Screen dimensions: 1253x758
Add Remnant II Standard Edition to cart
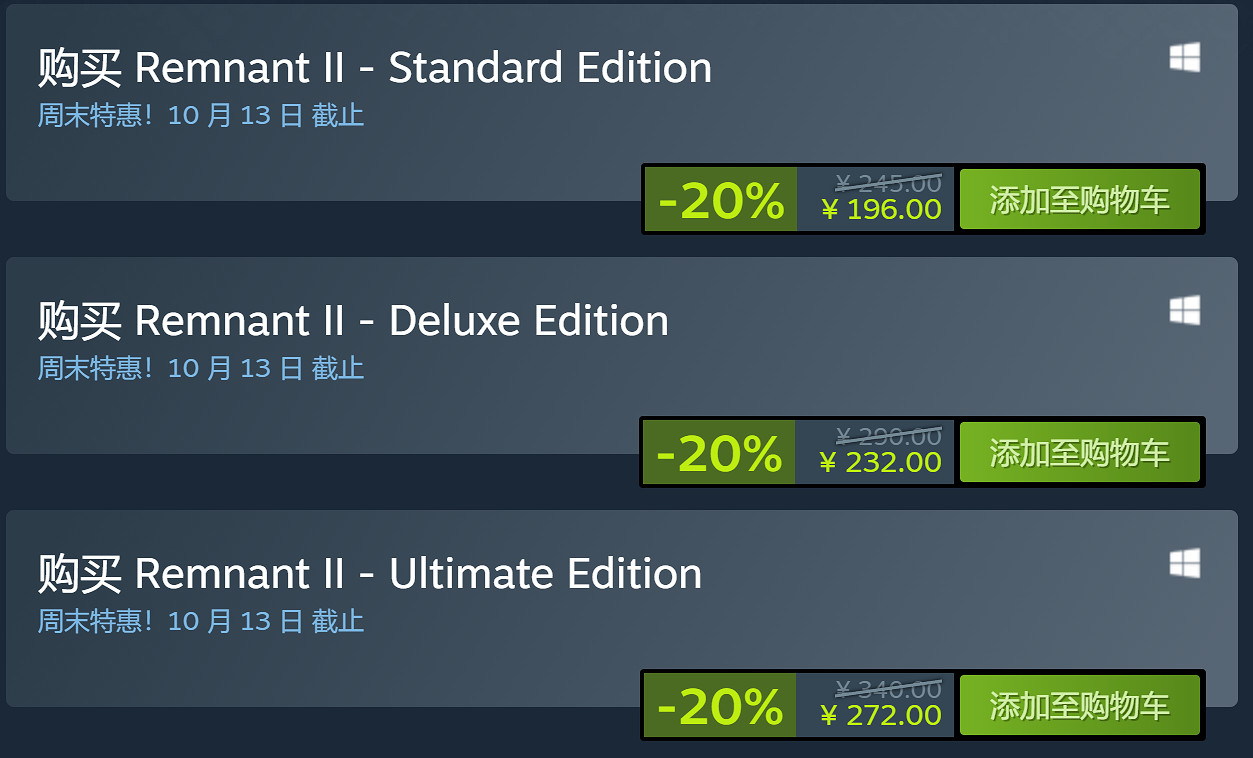pyautogui.click(x=1079, y=200)
